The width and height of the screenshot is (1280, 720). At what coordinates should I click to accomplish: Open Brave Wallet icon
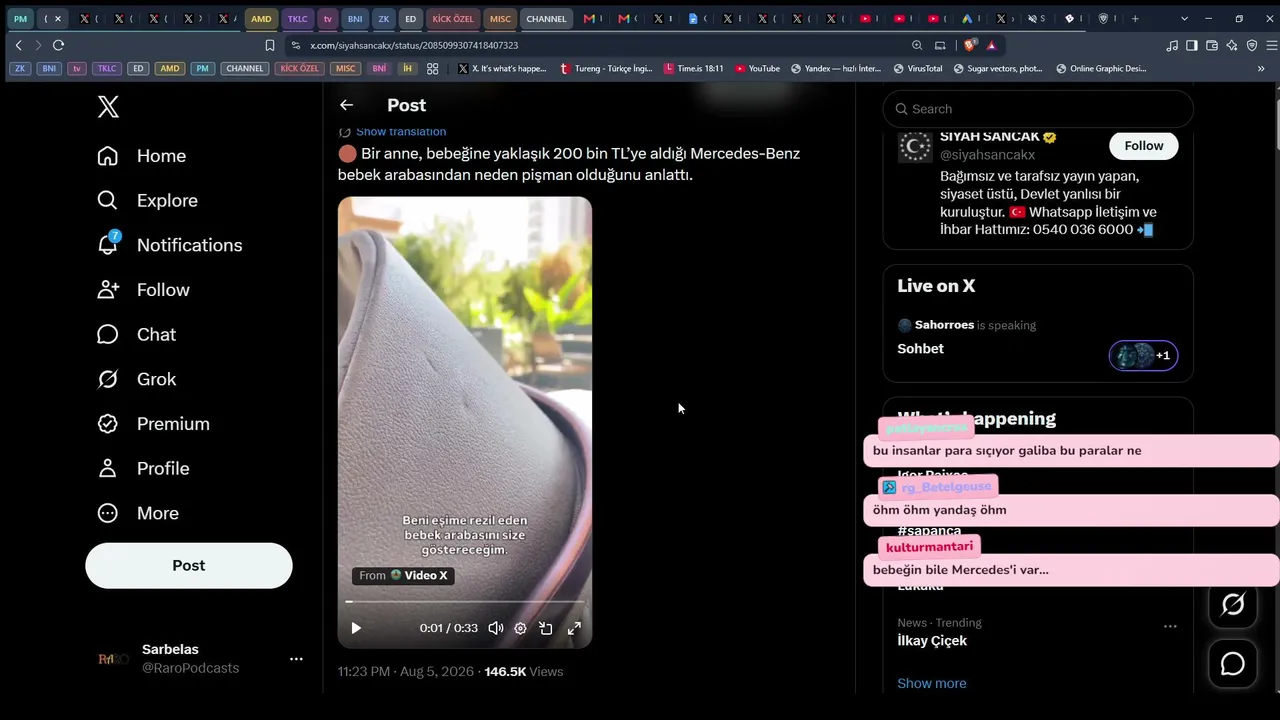click(x=1212, y=45)
